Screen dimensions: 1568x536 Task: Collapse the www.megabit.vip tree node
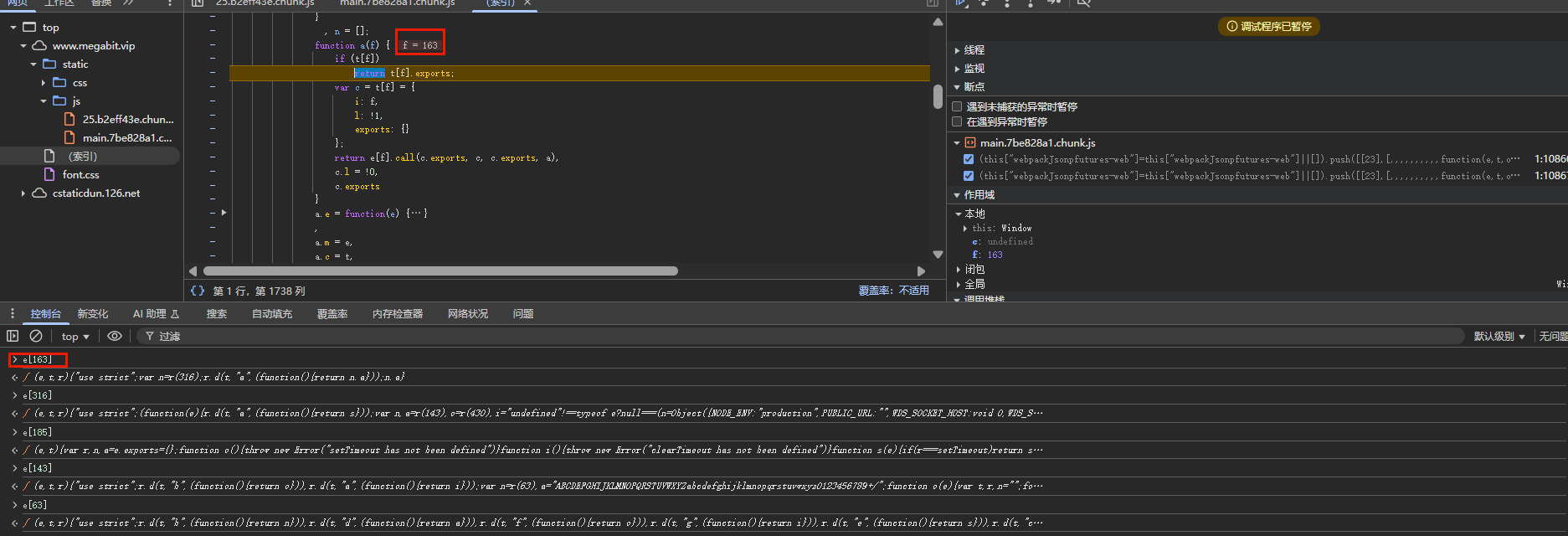pyautogui.click(x=23, y=46)
